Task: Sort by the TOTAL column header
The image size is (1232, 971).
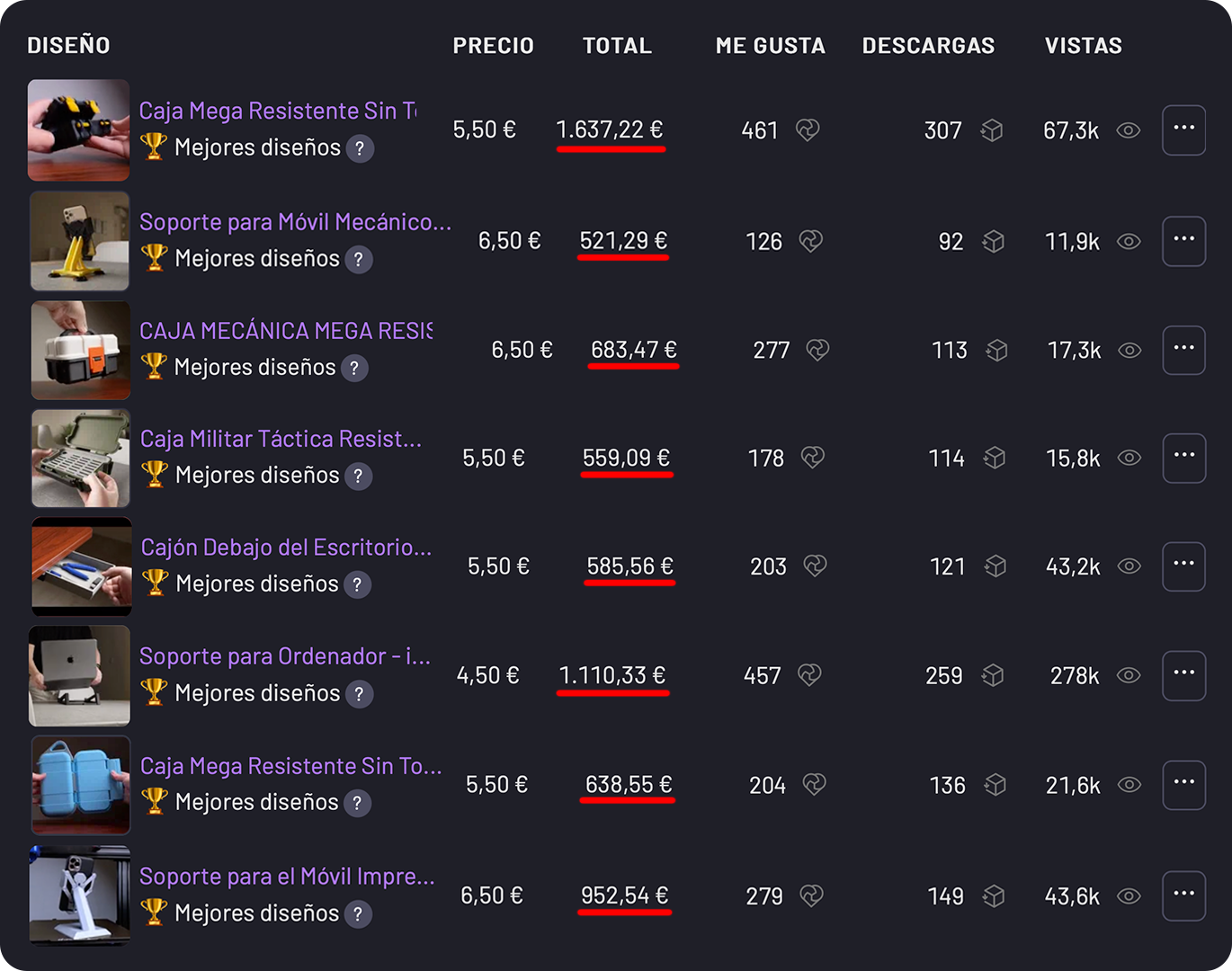Action: coord(617,46)
